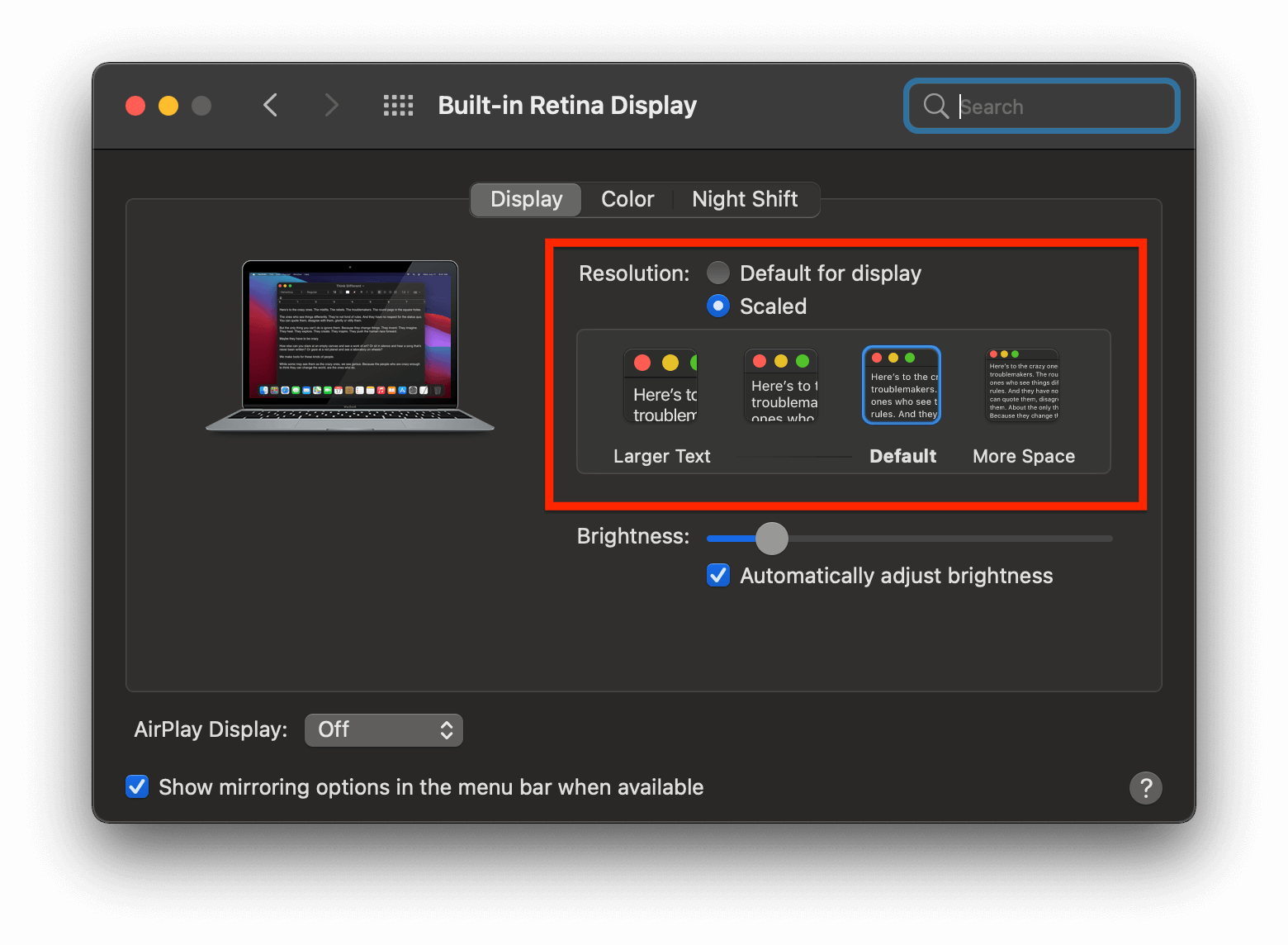Select the More Space resolution thumbnail
This screenshot has width=1288, height=945.
(x=1022, y=385)
